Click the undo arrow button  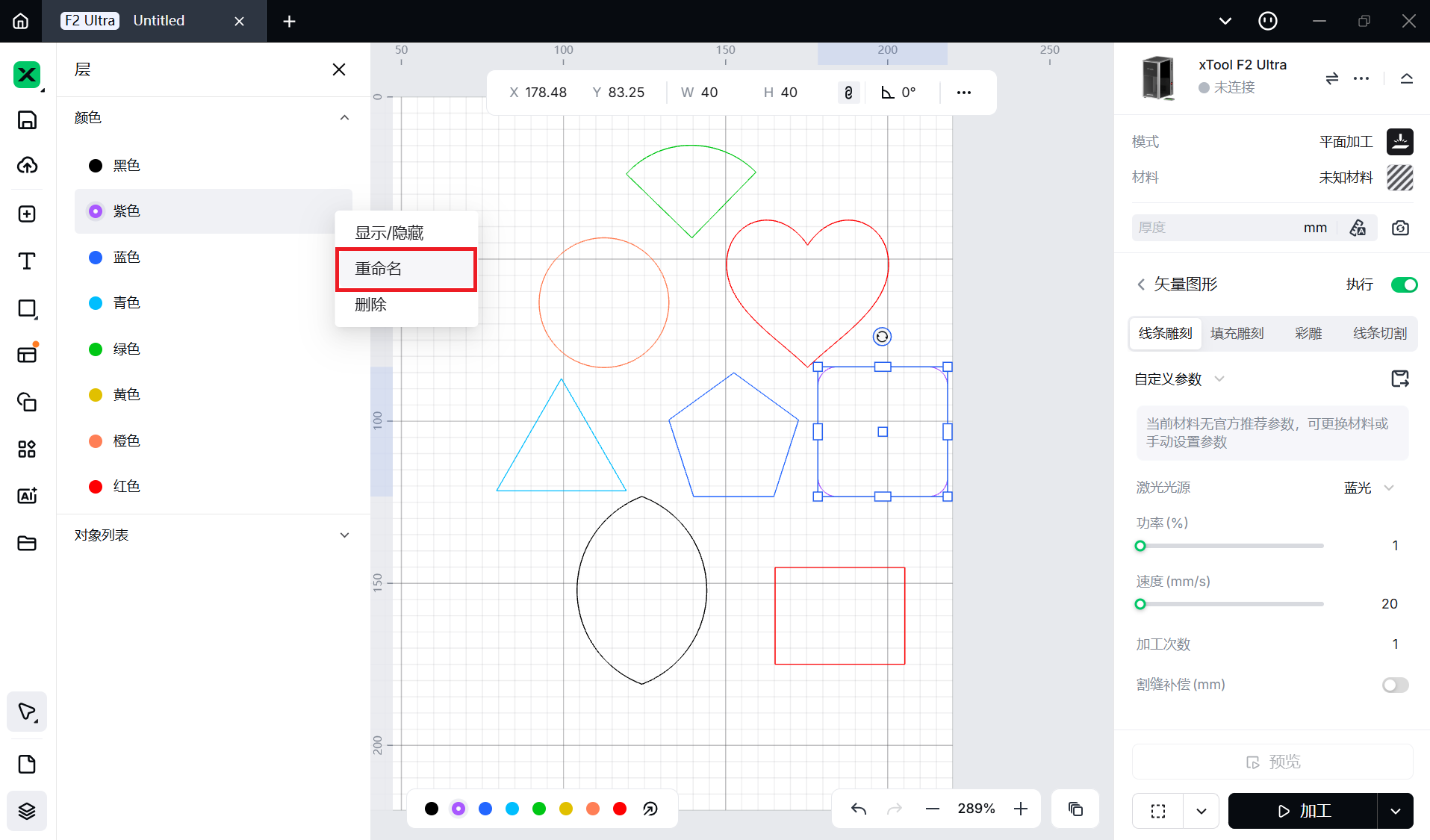click(859, 809)
